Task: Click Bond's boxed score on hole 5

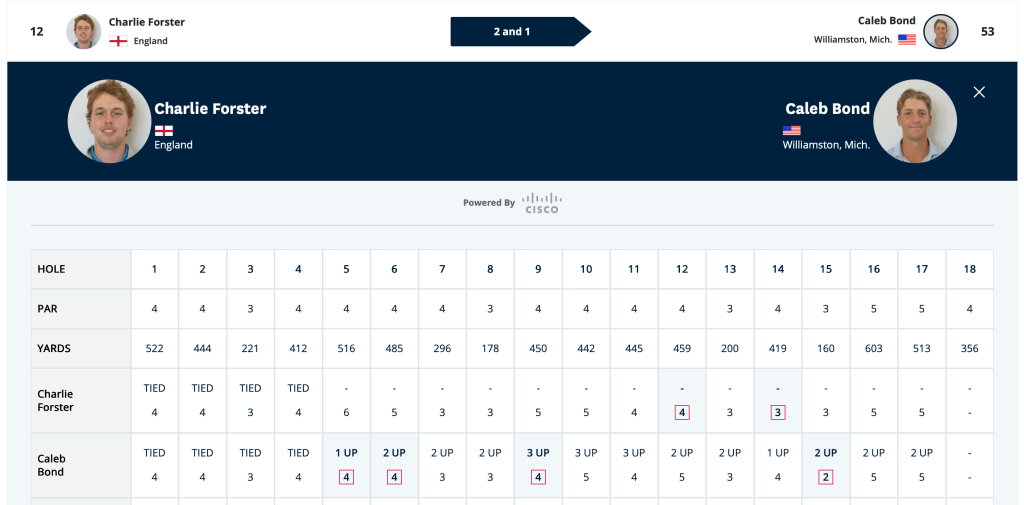Action: click(x=346, y=477)
